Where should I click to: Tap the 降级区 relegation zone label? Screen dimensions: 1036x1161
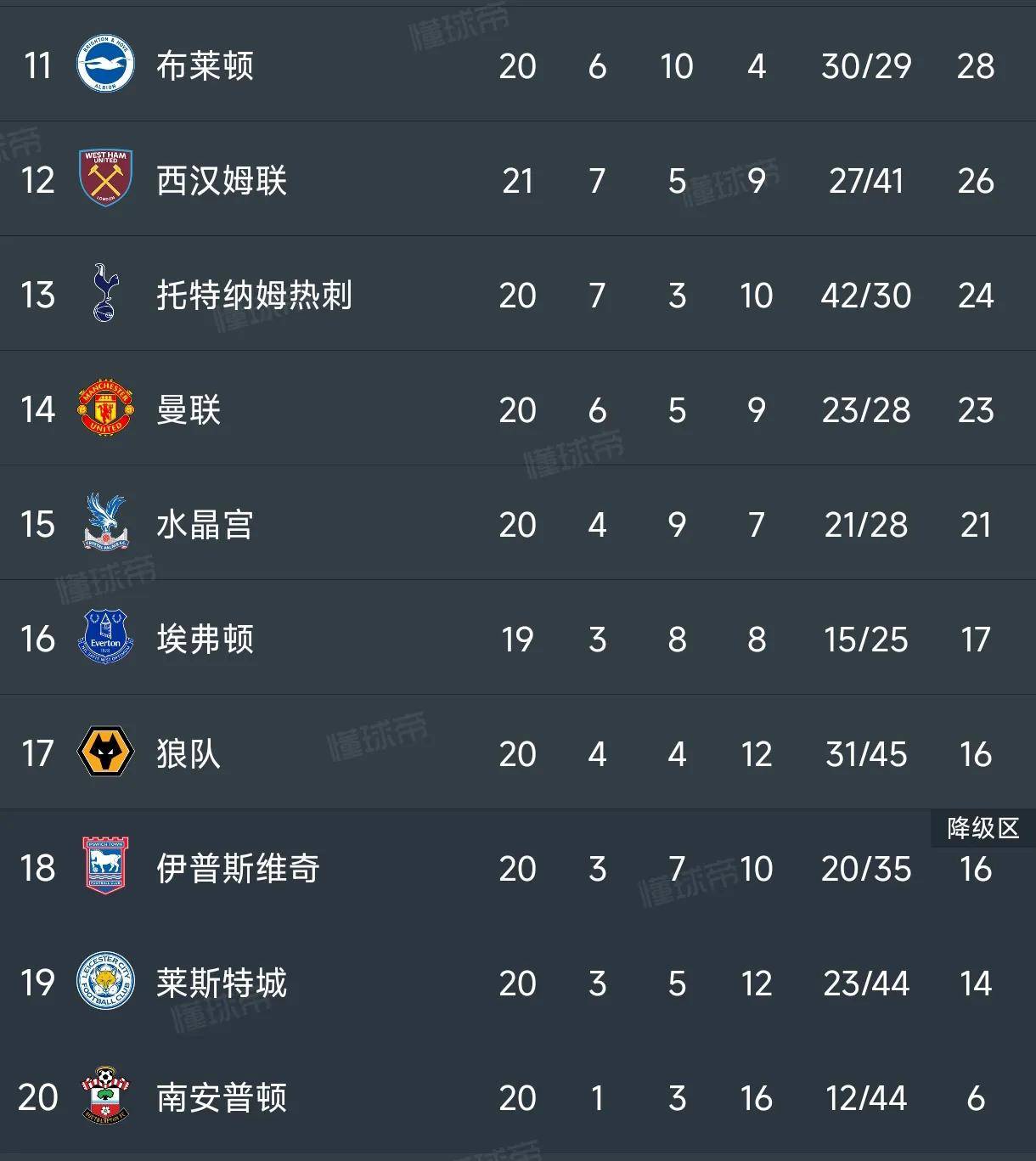point(983,828)
